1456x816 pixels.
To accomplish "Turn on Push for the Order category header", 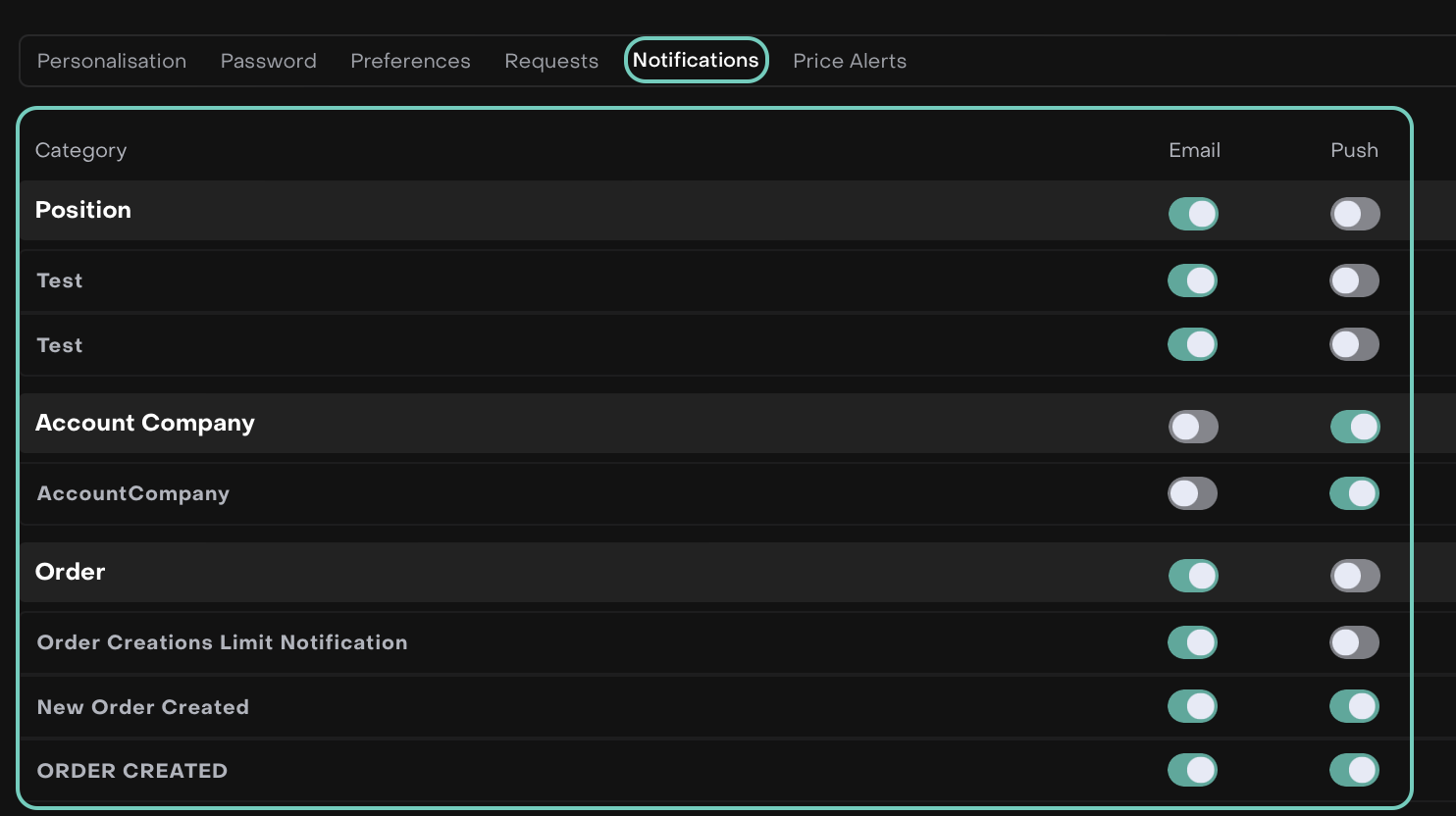I will [1354, 576].
